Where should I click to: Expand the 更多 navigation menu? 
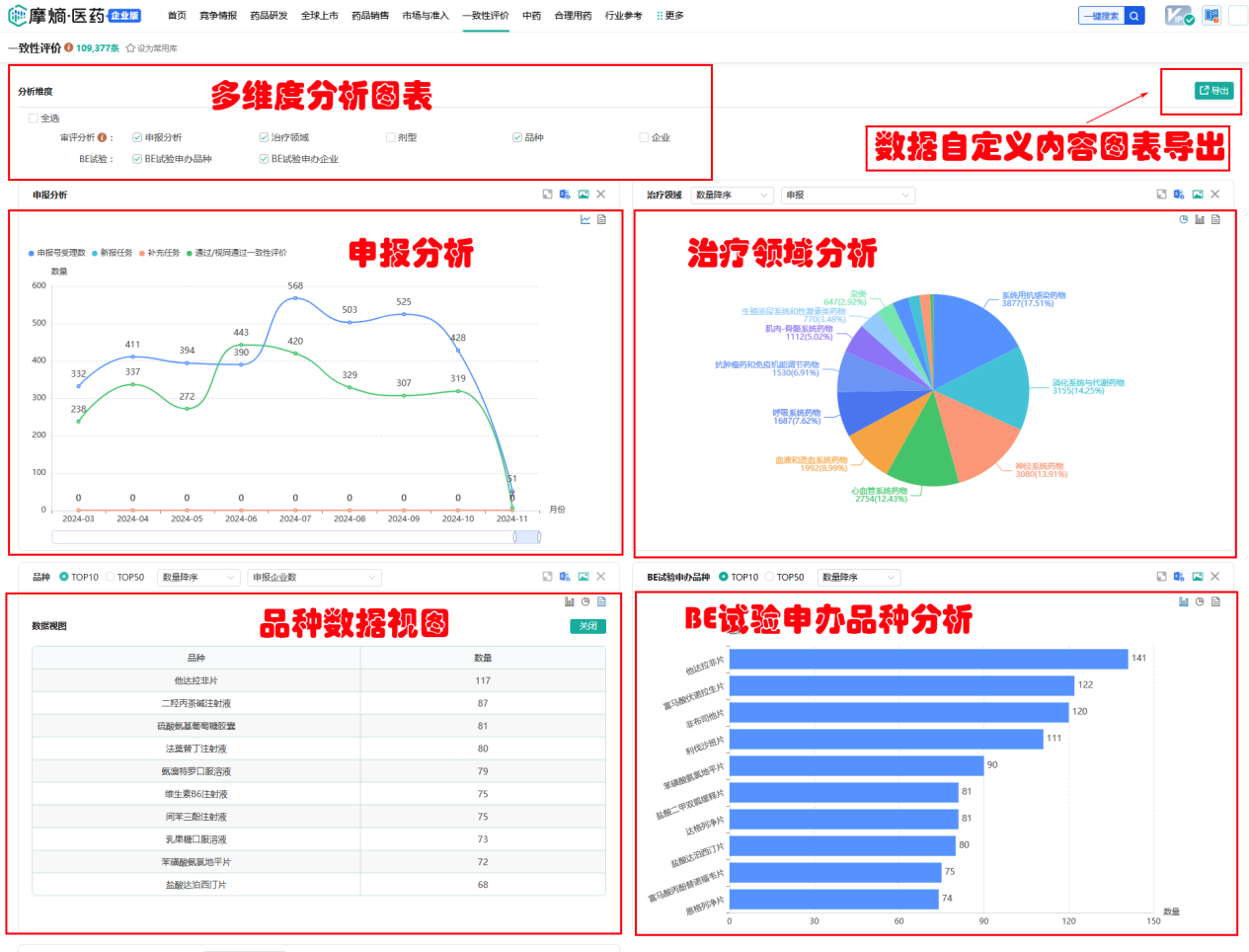coord(670,16)
